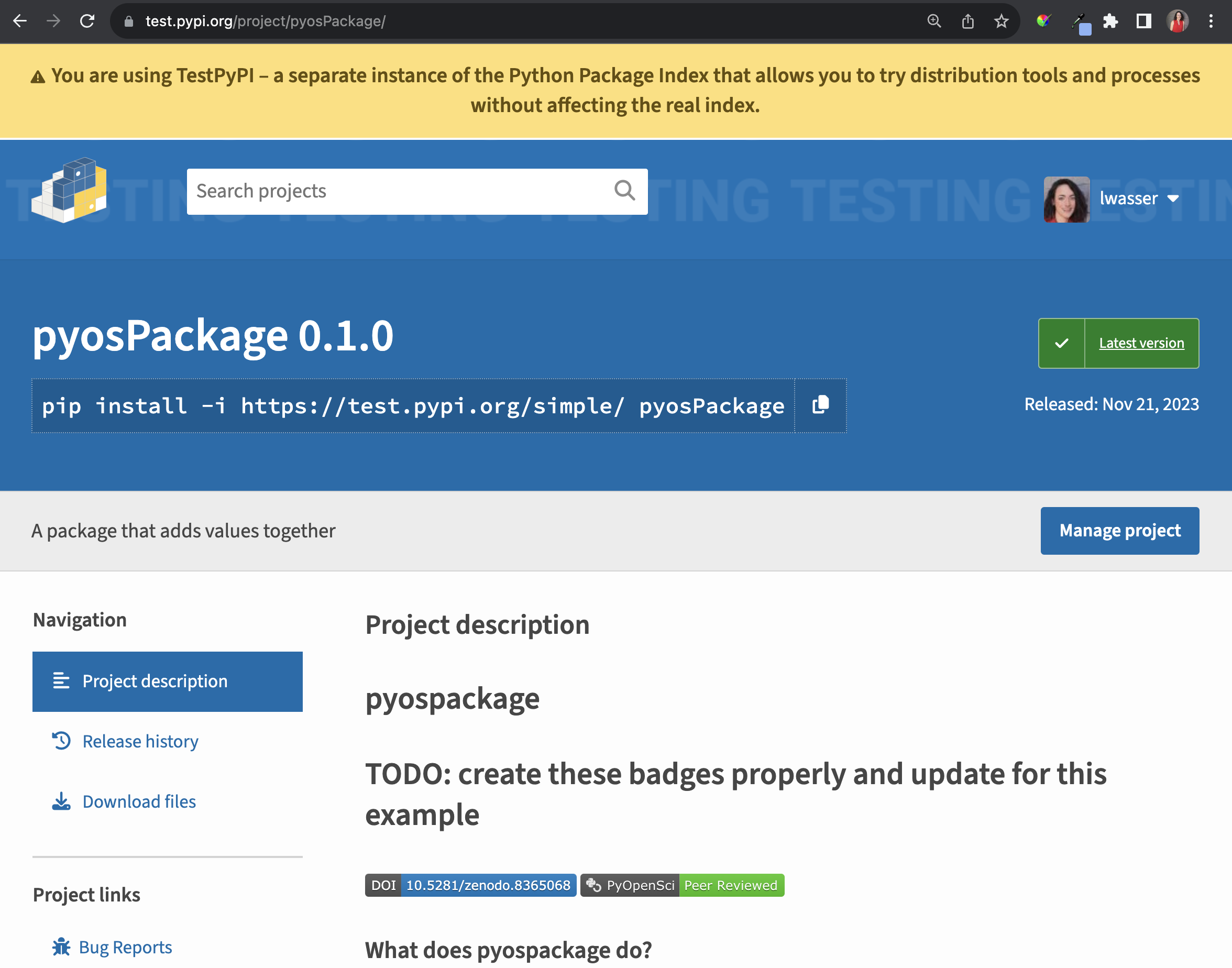This screenshot has height=968, width=1232.
Task: Click the Release history clock icon
Action: [x=61, y=741]
